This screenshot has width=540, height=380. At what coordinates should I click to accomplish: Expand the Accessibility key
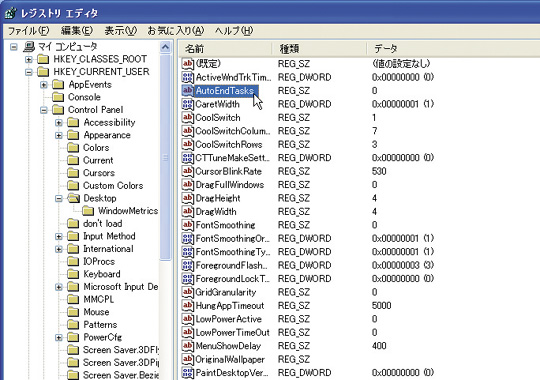click(59, 123)
